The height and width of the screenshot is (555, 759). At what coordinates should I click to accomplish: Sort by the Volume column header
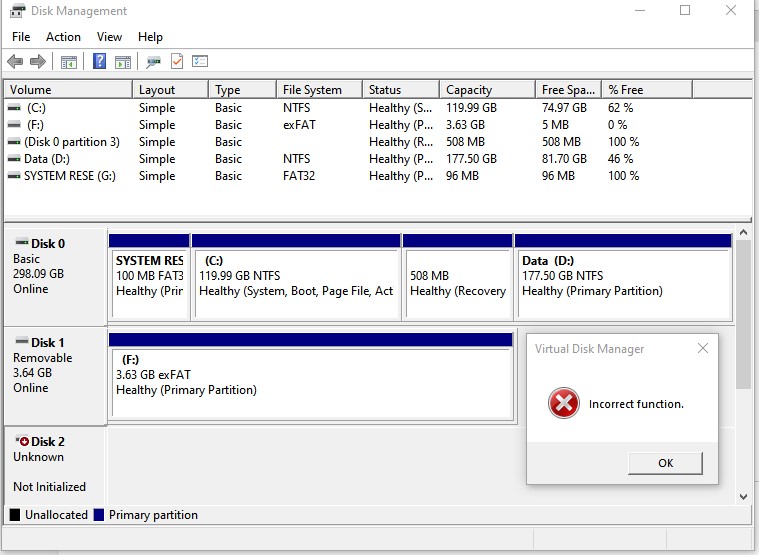click(68, 90)
